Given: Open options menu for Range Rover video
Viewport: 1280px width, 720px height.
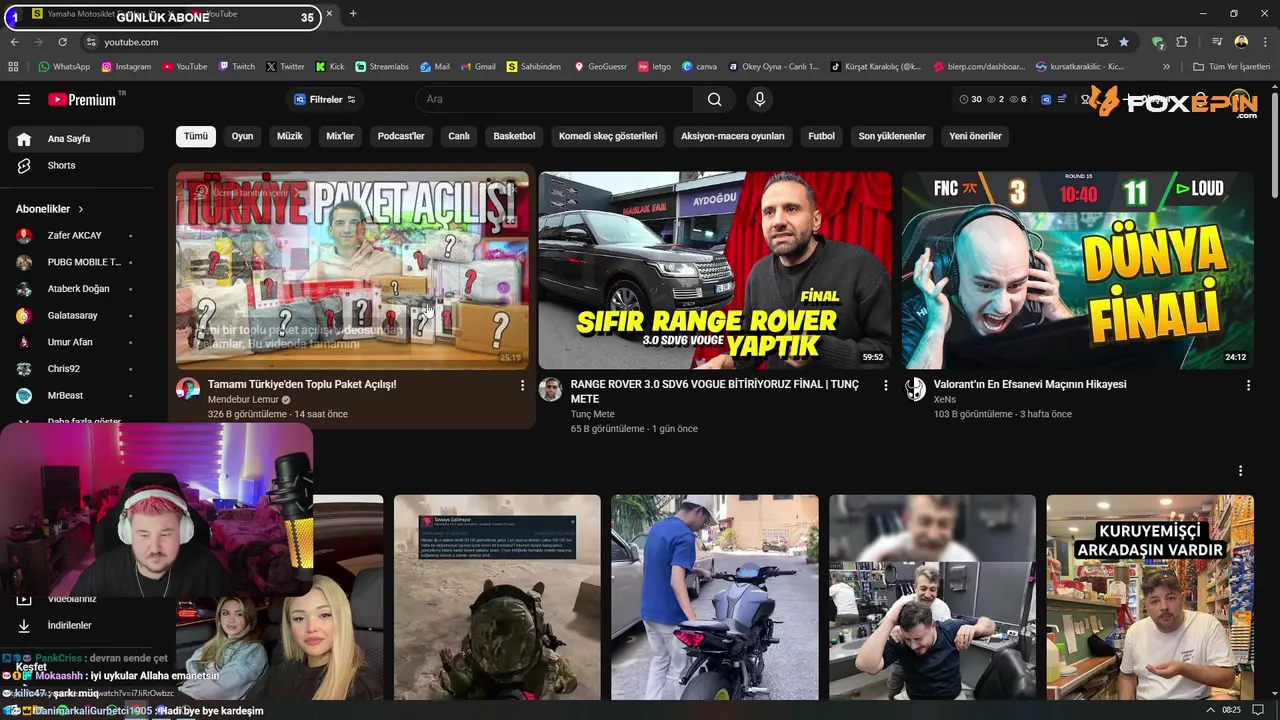Looking at the screenshot, I should [885, 385].
